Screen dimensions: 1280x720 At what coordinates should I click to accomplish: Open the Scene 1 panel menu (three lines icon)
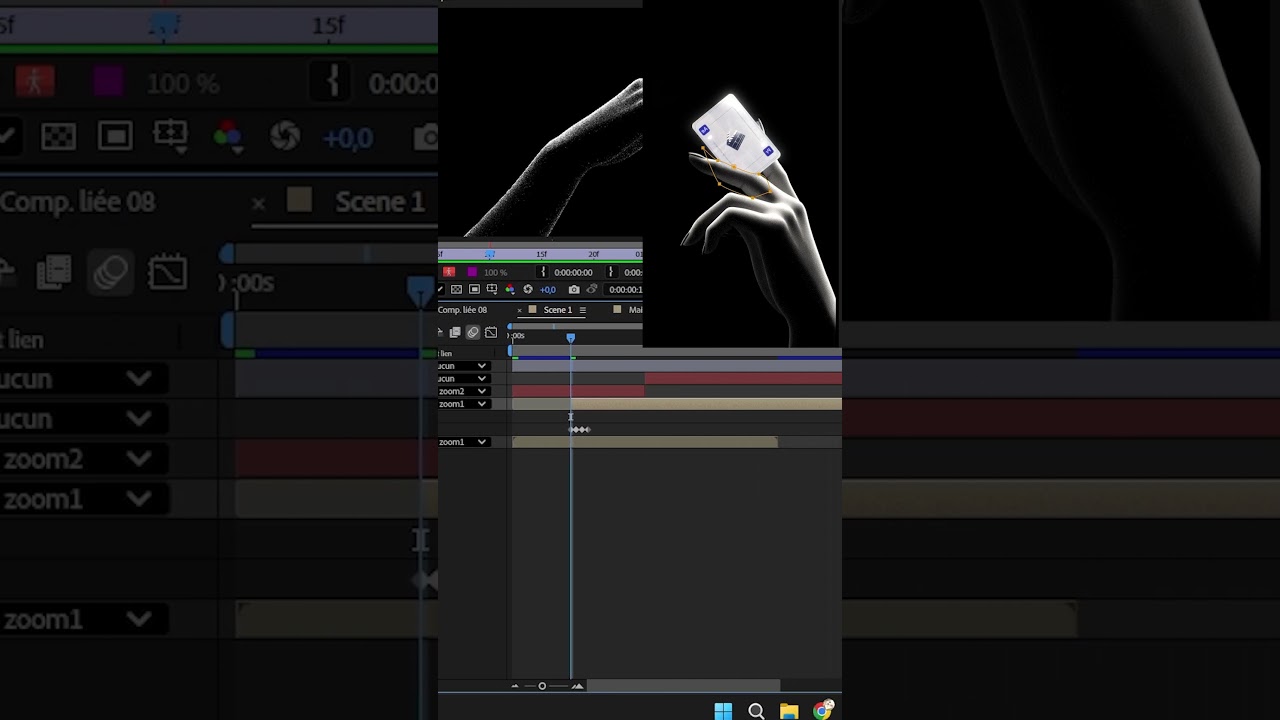pyautogui.click(x=583, y=310)
